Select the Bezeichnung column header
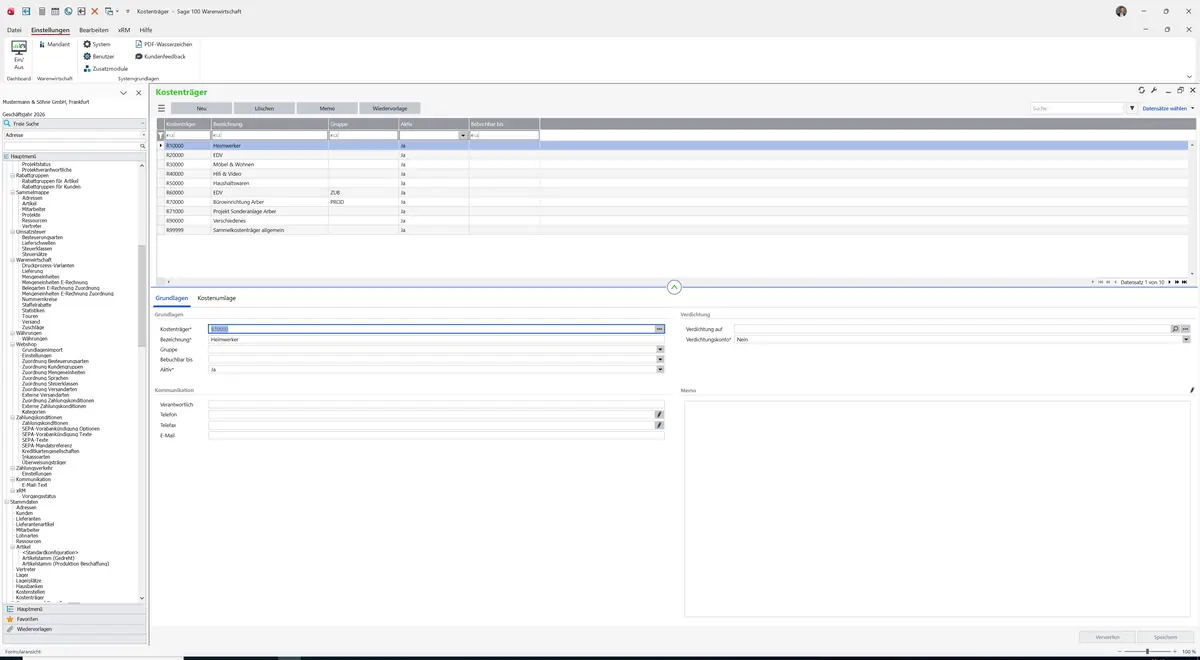 point(270,124)
